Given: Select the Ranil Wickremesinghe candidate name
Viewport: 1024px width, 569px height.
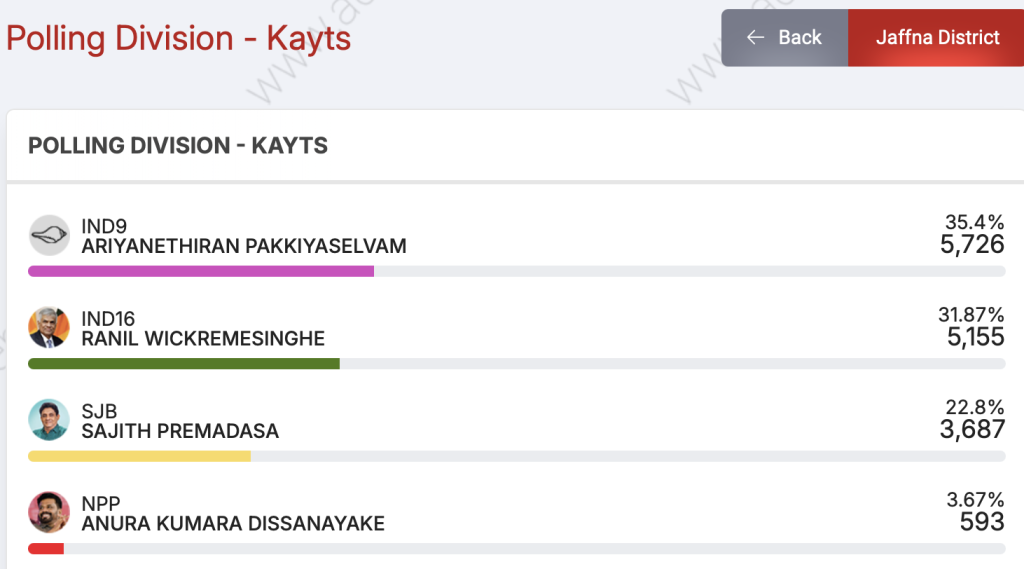Looking at the screenshot, I should (203, 338).
